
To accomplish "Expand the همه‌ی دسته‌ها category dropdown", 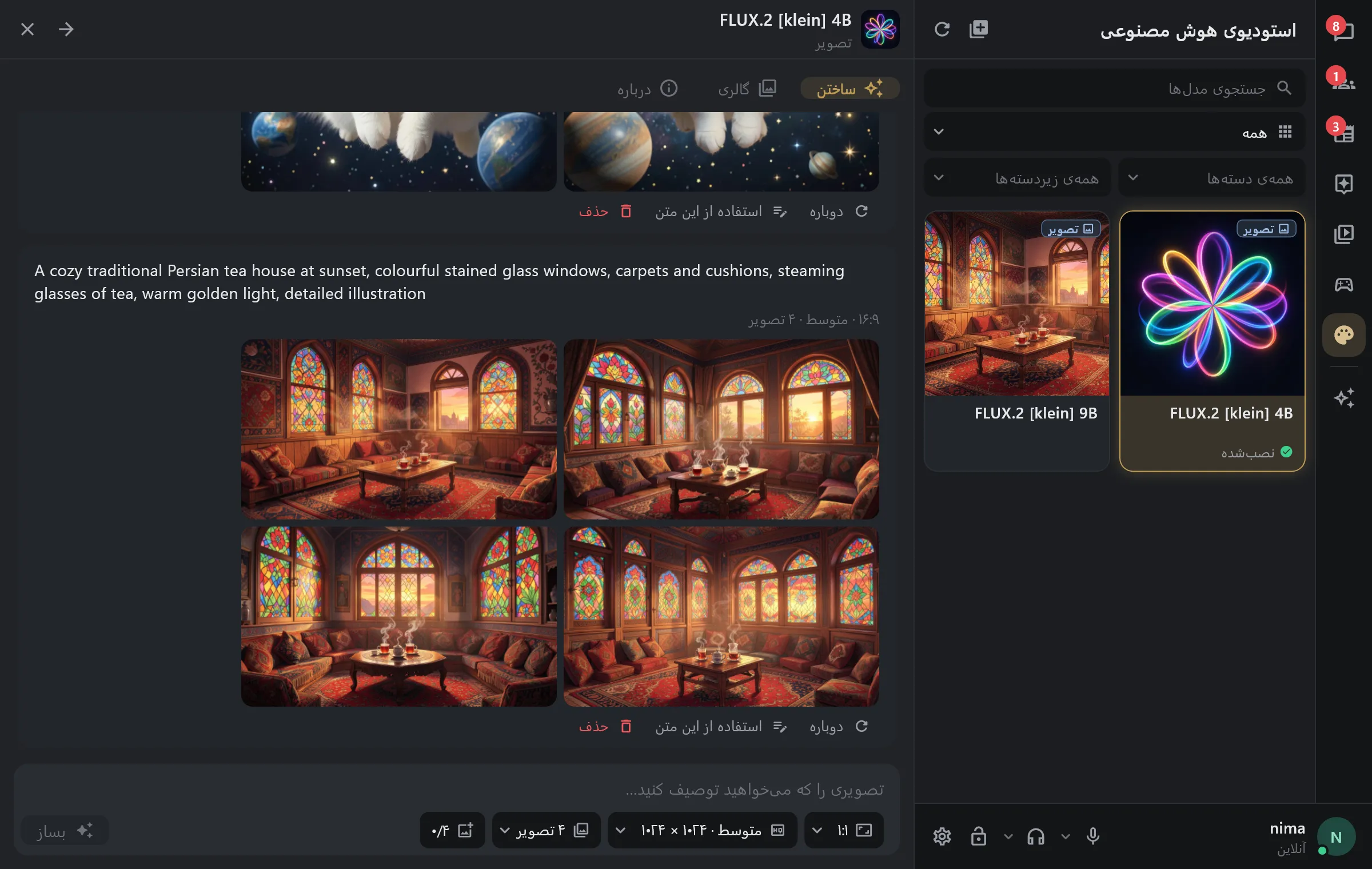I will (1212, 178).
